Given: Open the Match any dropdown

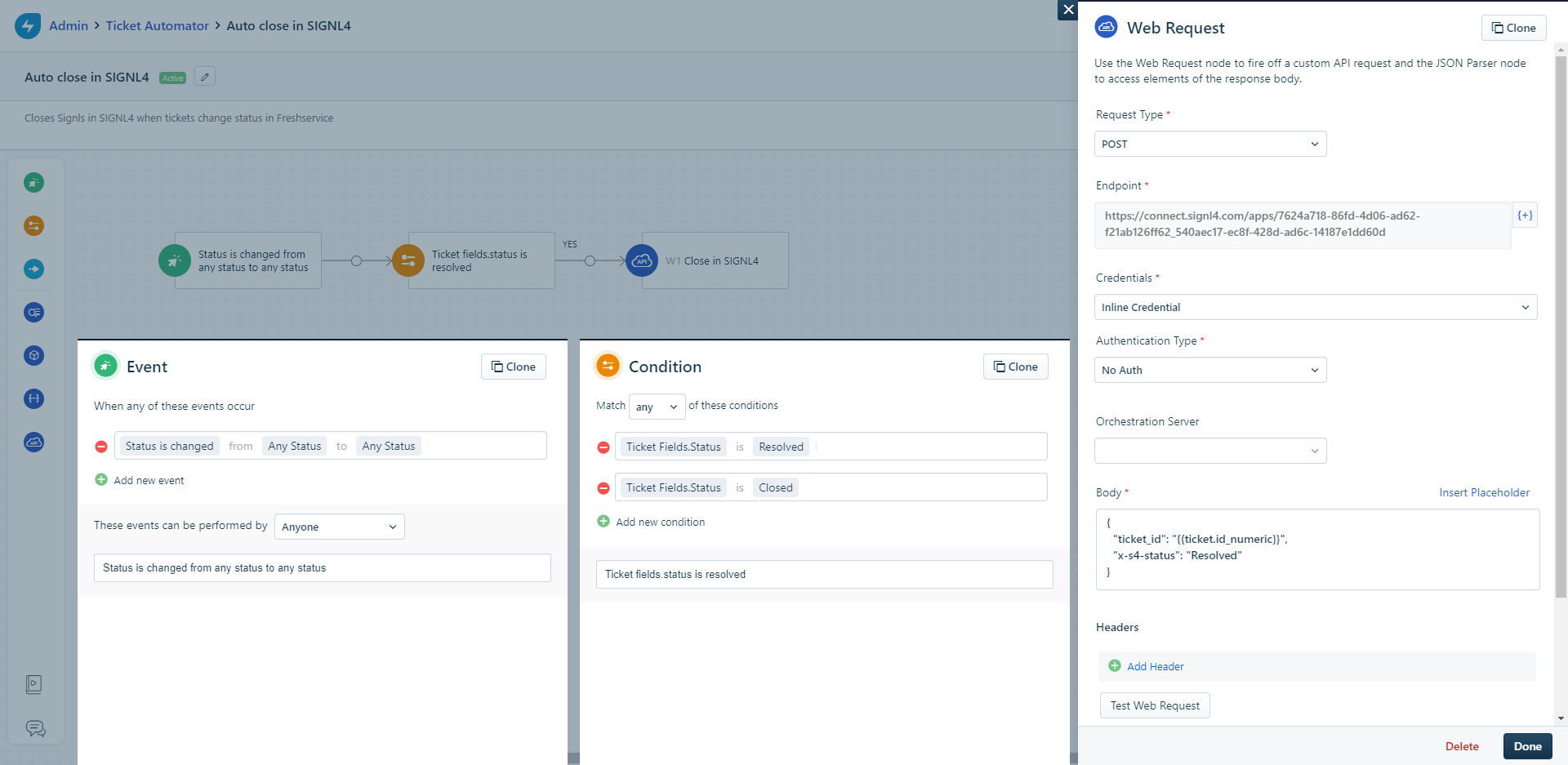Looking at the screenshot, I should point(657,407).
